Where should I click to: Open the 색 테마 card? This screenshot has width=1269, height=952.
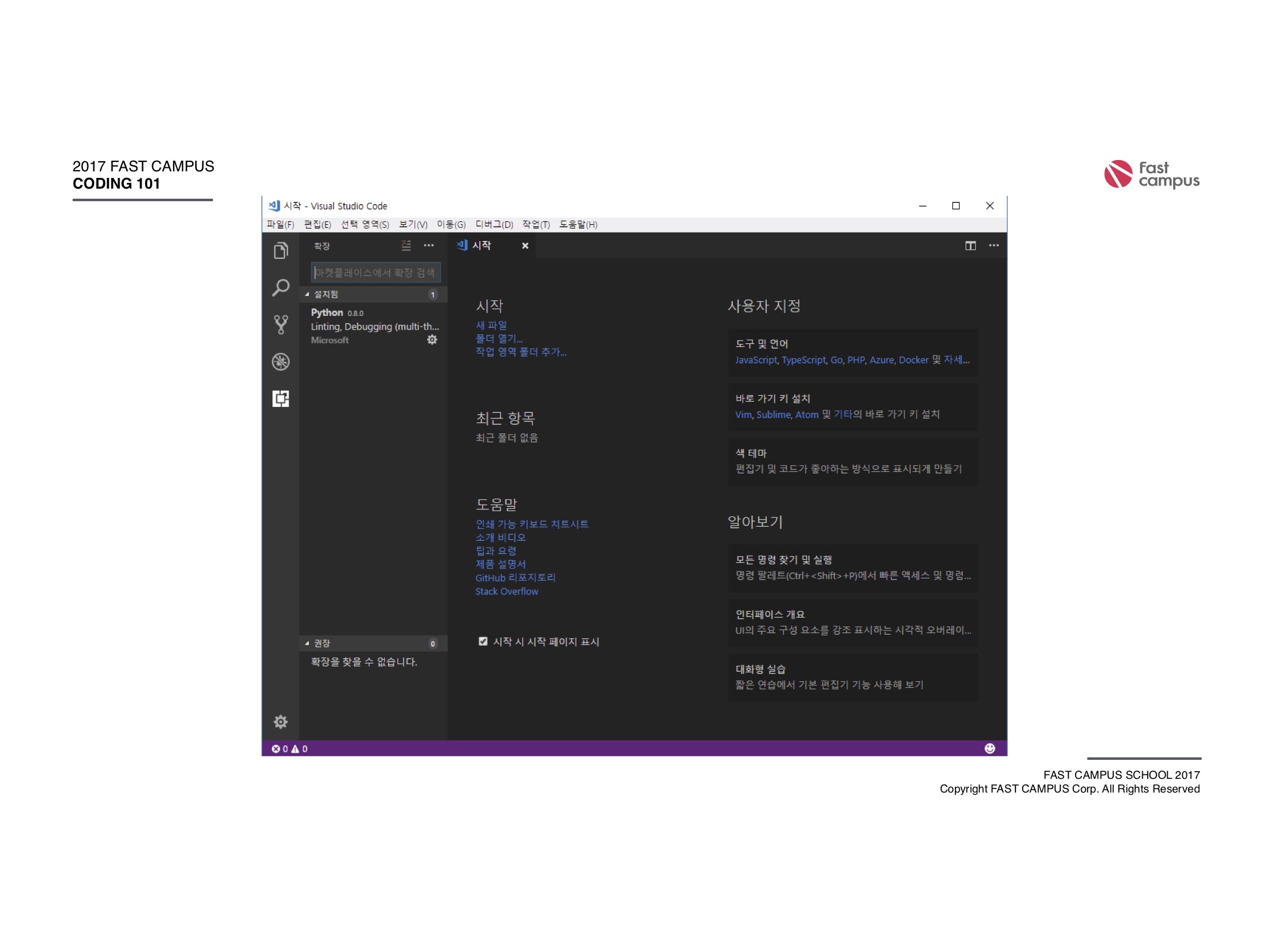click(853, 462)
